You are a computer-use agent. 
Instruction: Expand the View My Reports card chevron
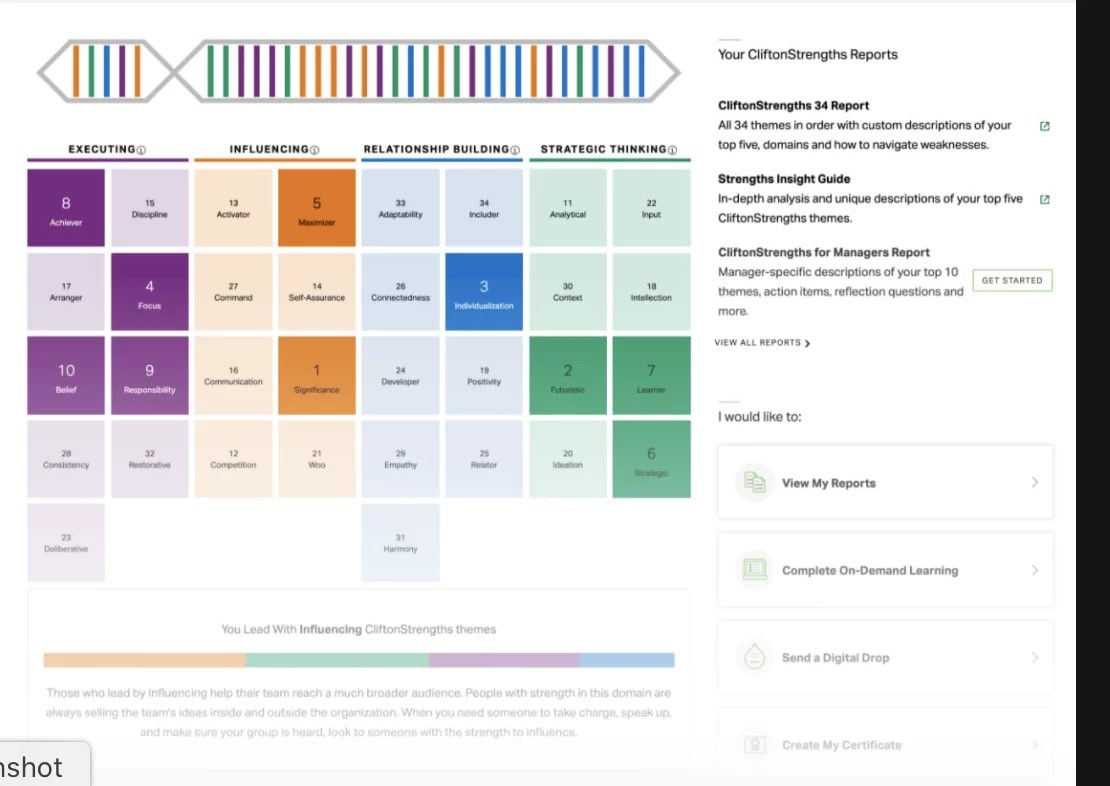pos(1035,482)
